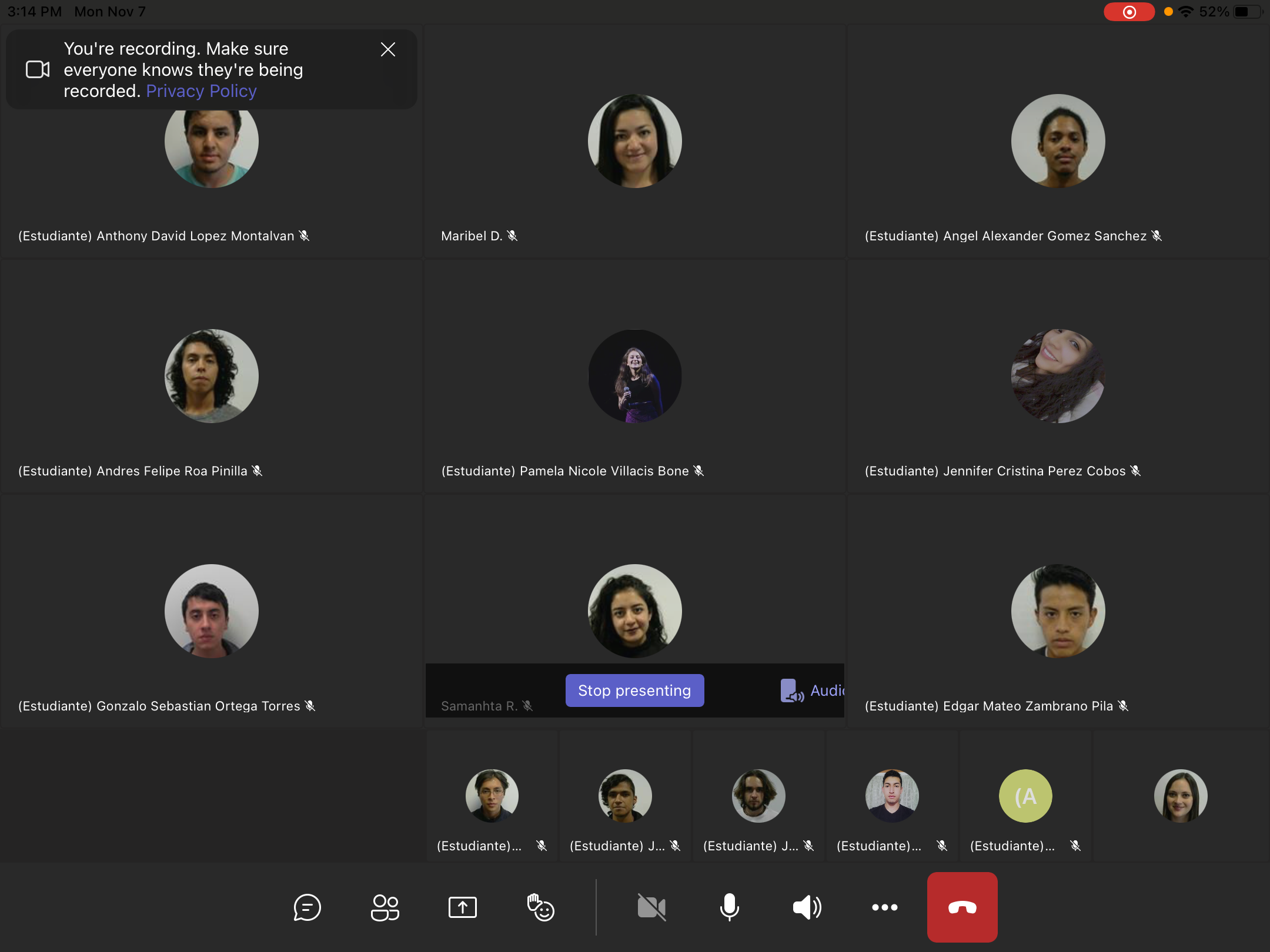1270x952 pixels.
Task: Tap the camera icon in recording banner
Action: click(38, 69)
